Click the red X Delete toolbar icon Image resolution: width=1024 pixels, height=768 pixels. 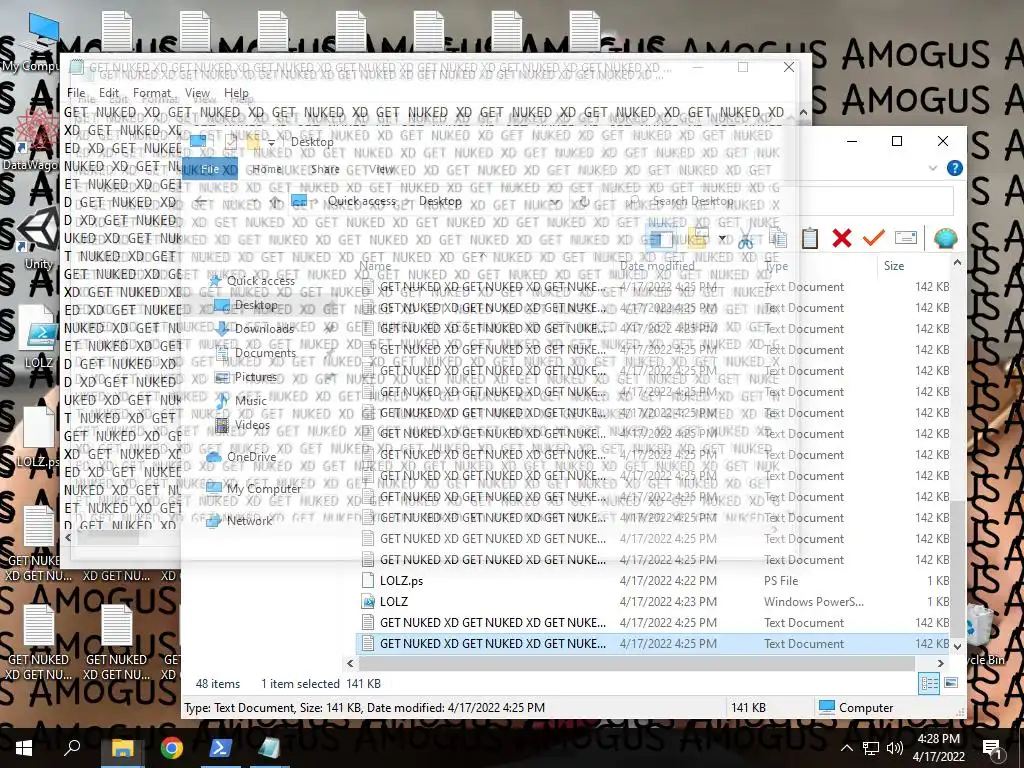click(842, 238)
